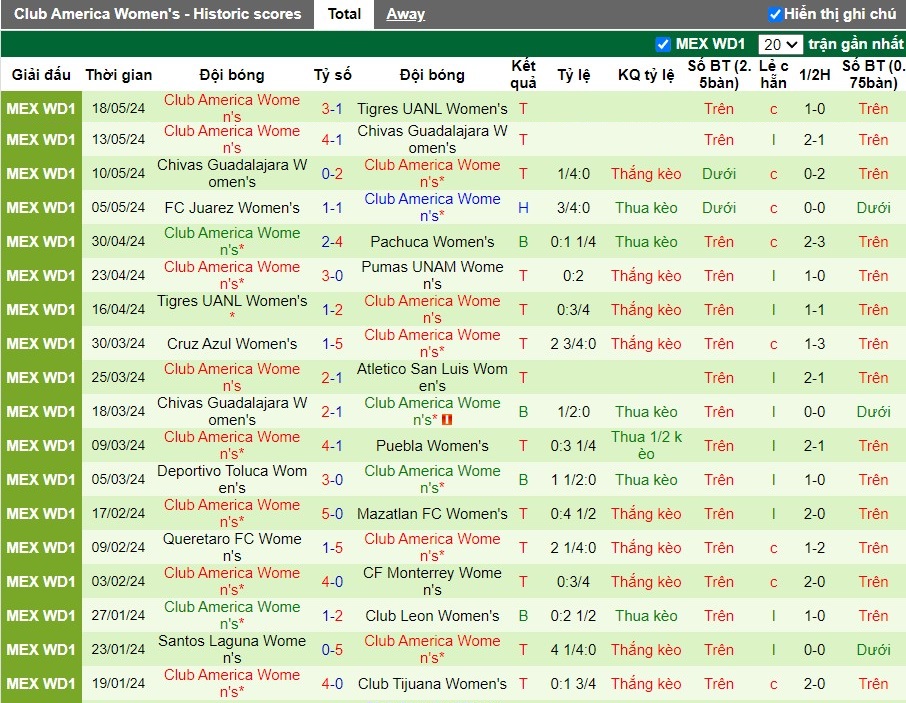Open the Deportivo Toluca Women's team link

coord(232,479)
